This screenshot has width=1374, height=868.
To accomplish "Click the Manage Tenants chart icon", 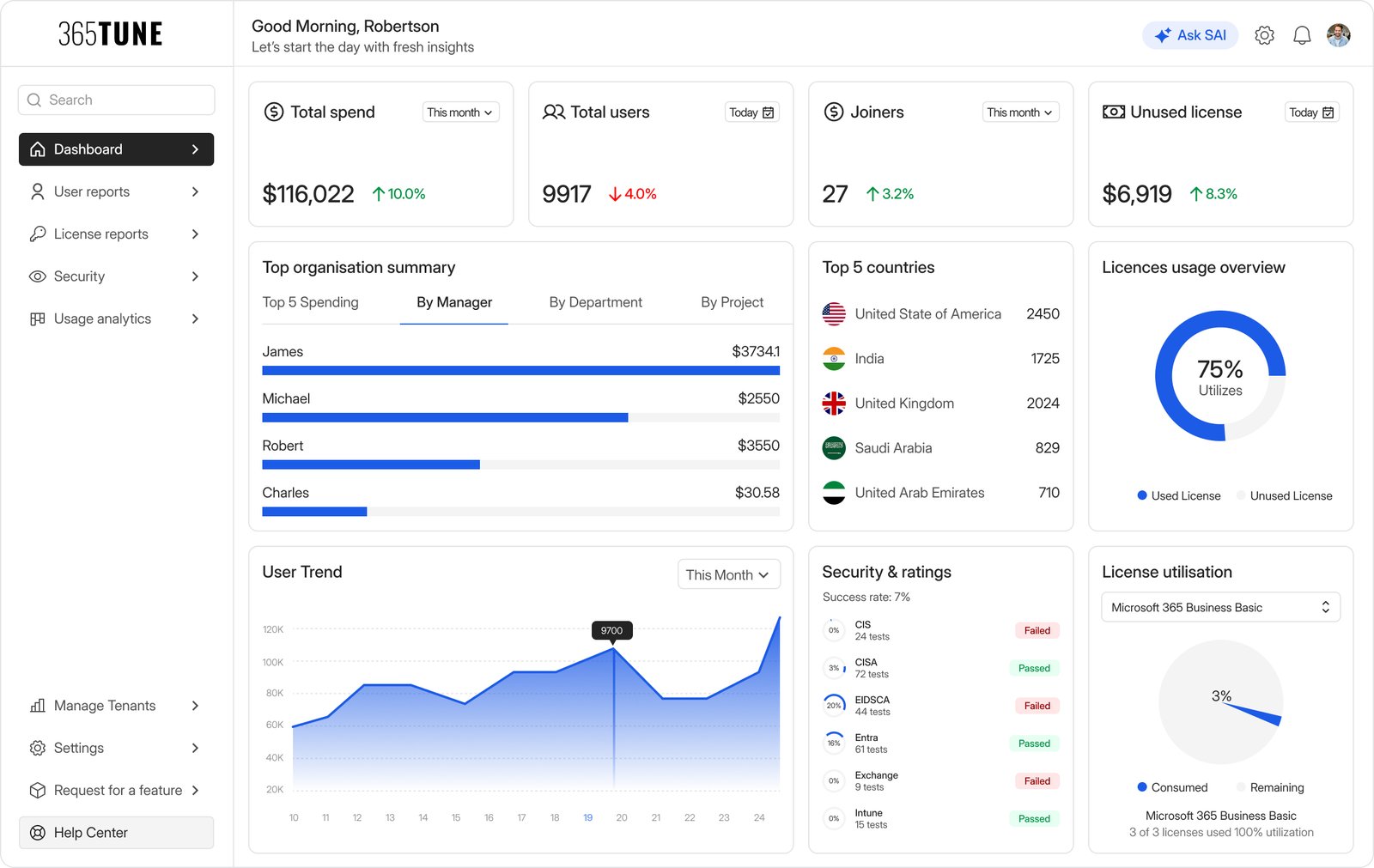I will (x=37, y=706).
